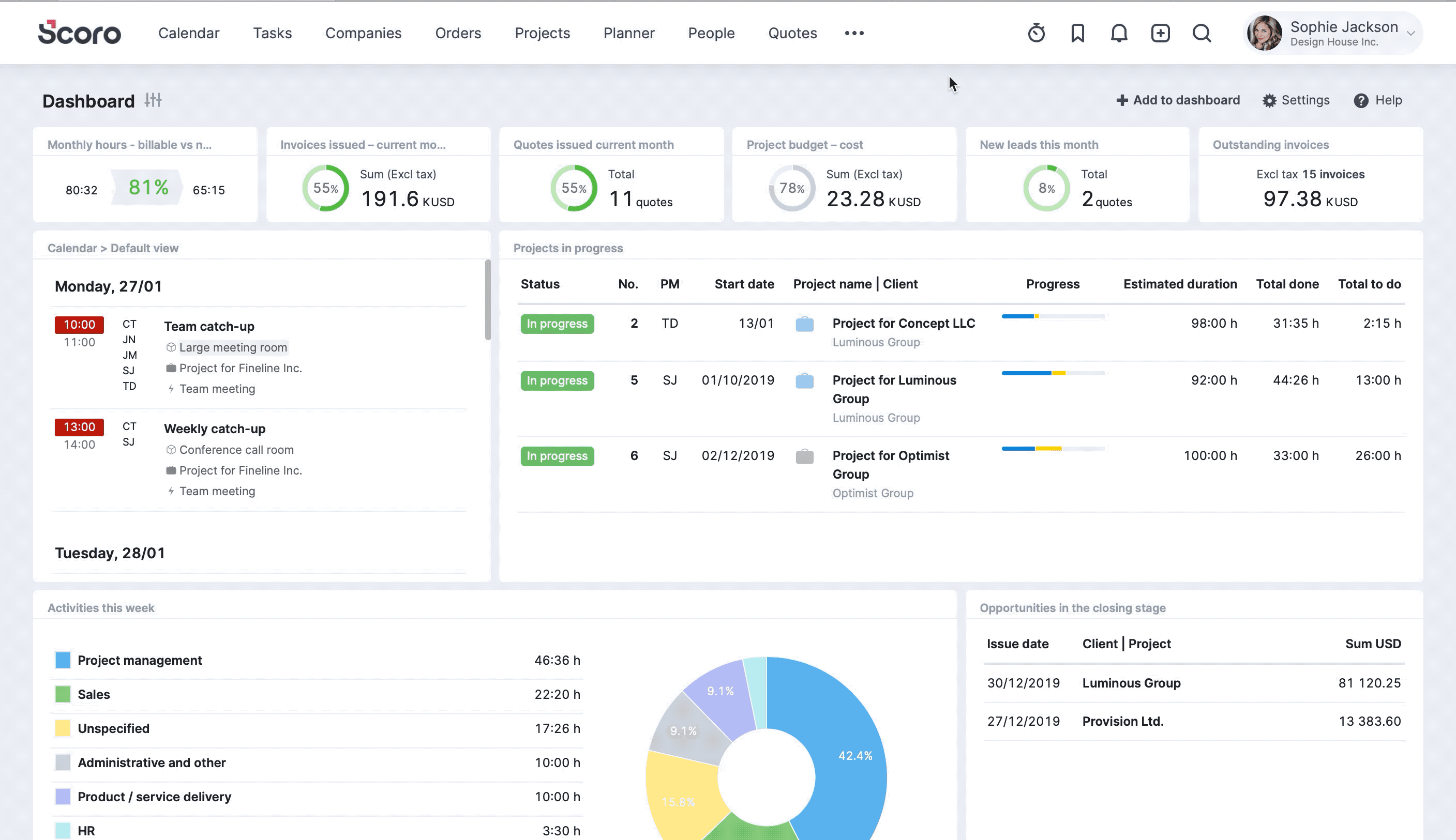Open Tasks in the top navigation
Screen dimensions: 1456x840
[273, 33]
